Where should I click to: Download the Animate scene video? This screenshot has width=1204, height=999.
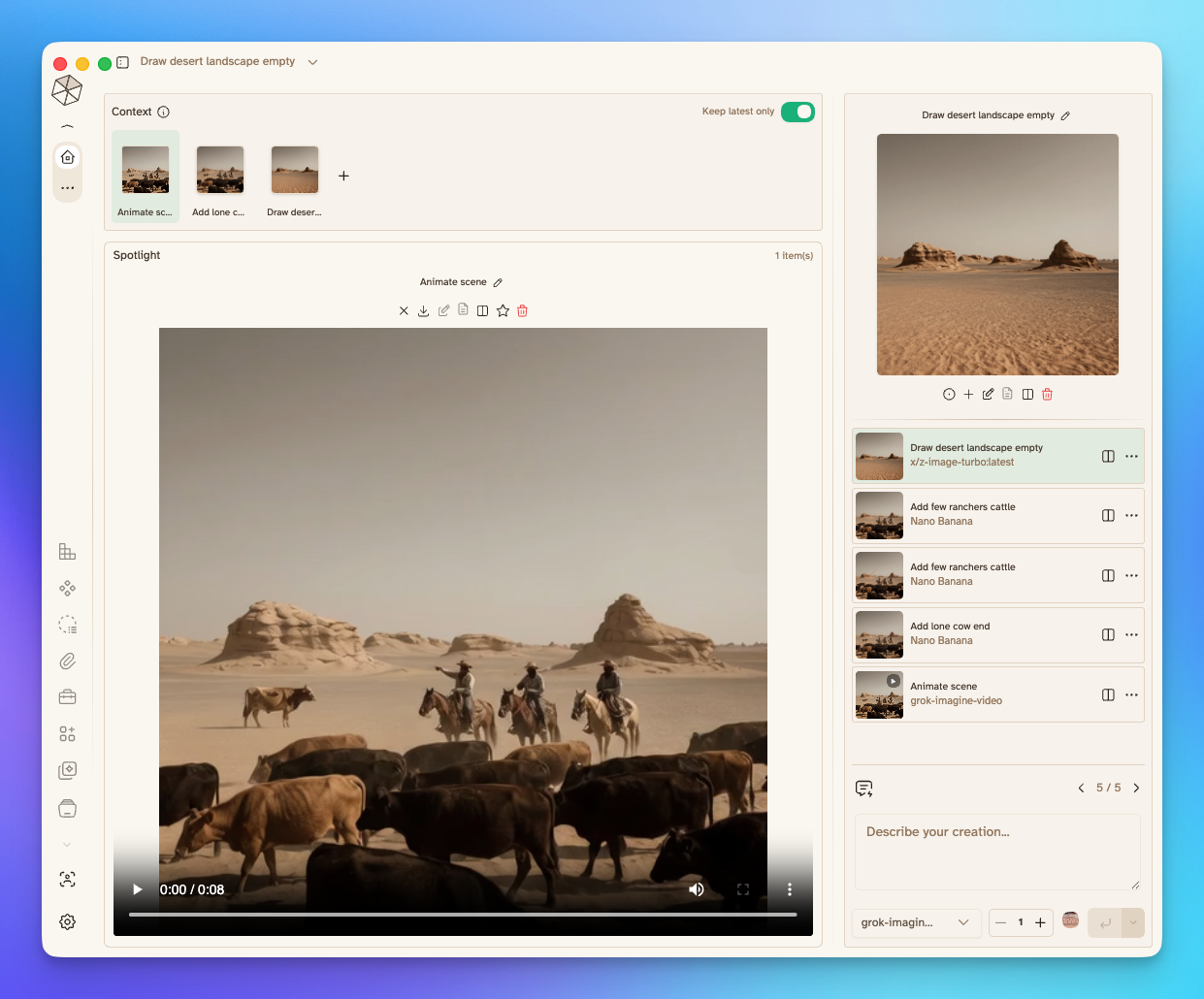click(423, 311)
